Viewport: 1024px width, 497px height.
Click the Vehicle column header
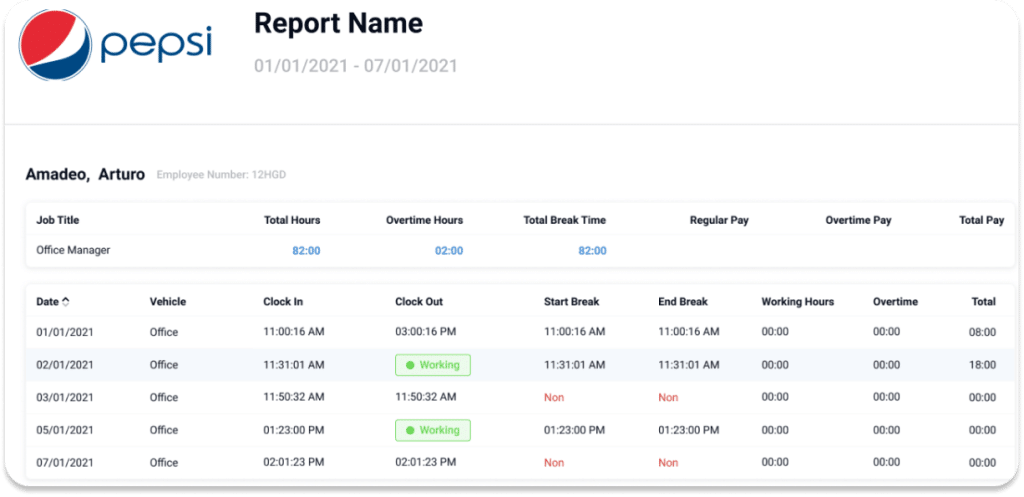pyautogui.click(x=168, y=302)
